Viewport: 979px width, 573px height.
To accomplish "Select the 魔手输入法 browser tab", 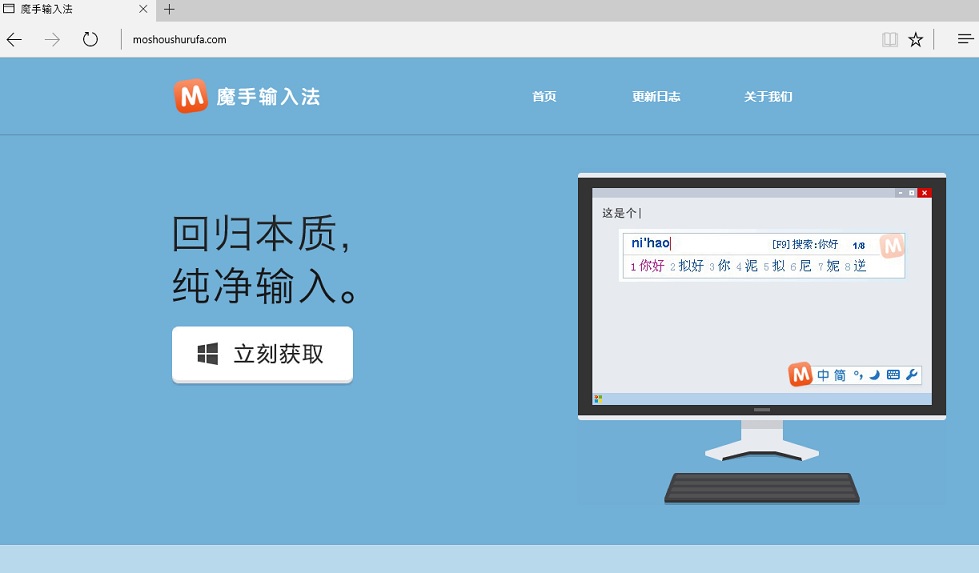I will tap(76, 9).
